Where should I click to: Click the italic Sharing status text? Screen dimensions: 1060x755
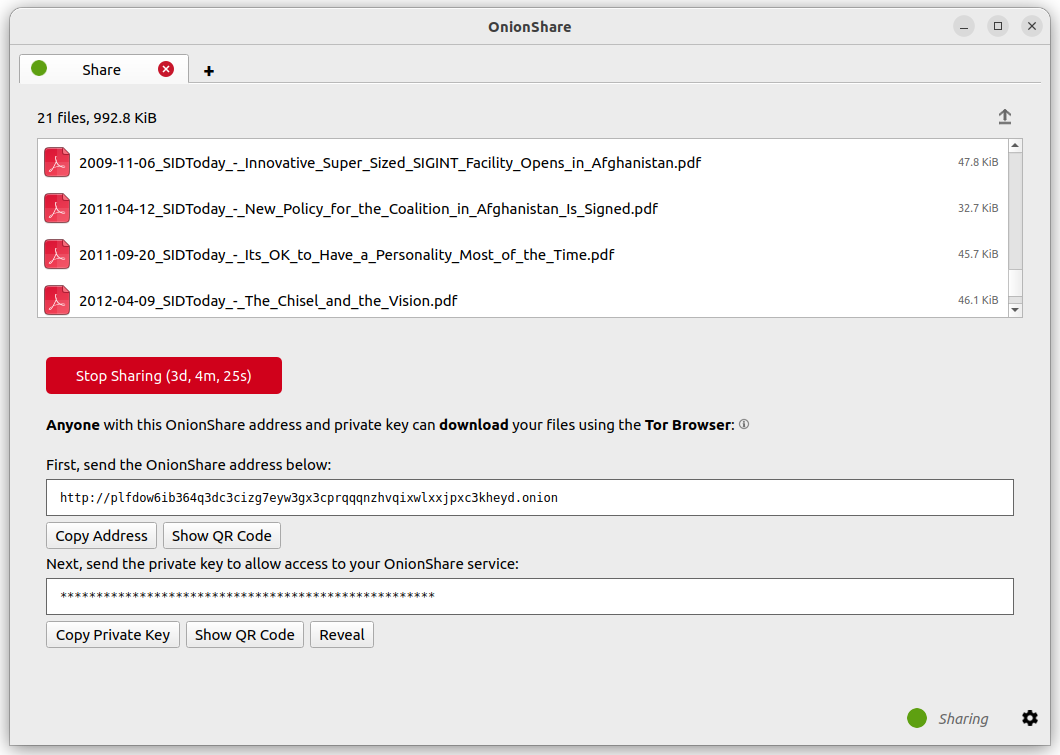963,719
